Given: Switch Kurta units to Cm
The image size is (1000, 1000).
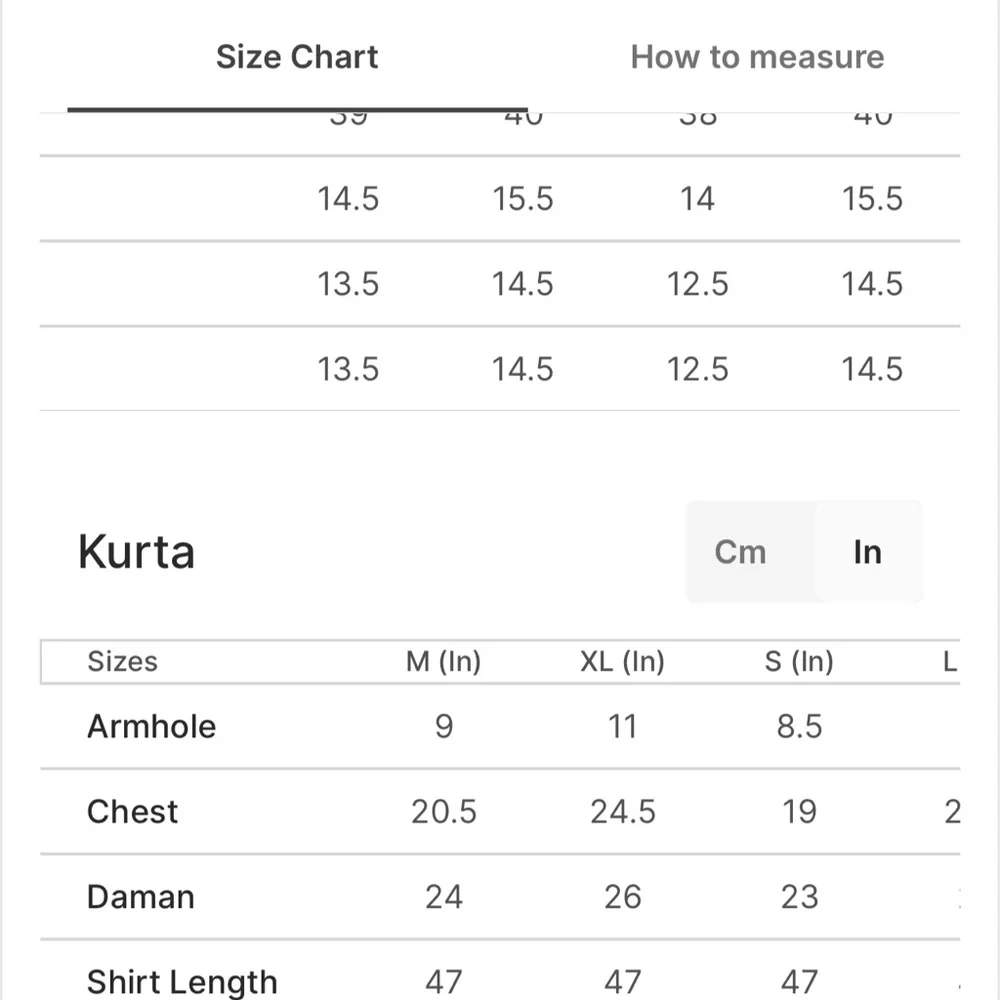Looking at the screenshot, I should (x=740, y=552).
